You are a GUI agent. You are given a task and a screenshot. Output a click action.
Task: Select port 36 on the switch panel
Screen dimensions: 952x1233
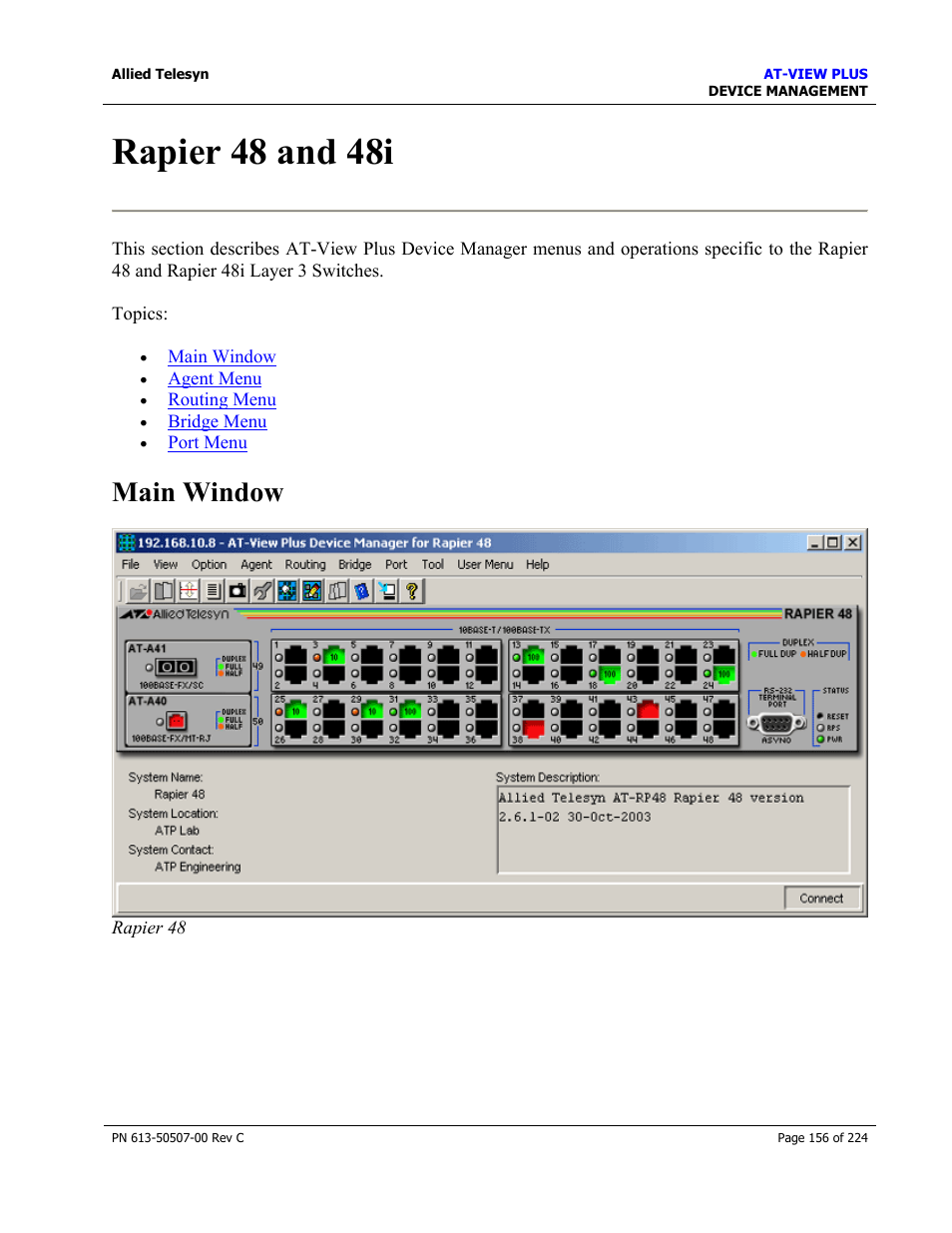[x=487, y=729]
